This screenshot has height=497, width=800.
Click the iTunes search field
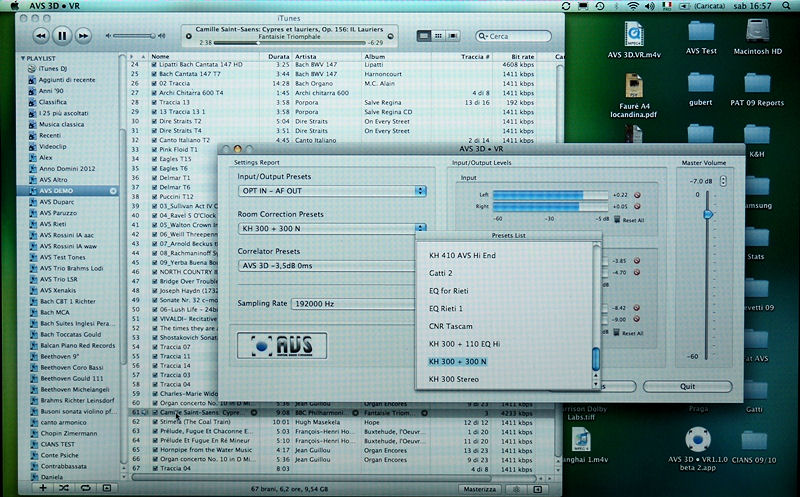pyautogui.click(x=513, y=36)
